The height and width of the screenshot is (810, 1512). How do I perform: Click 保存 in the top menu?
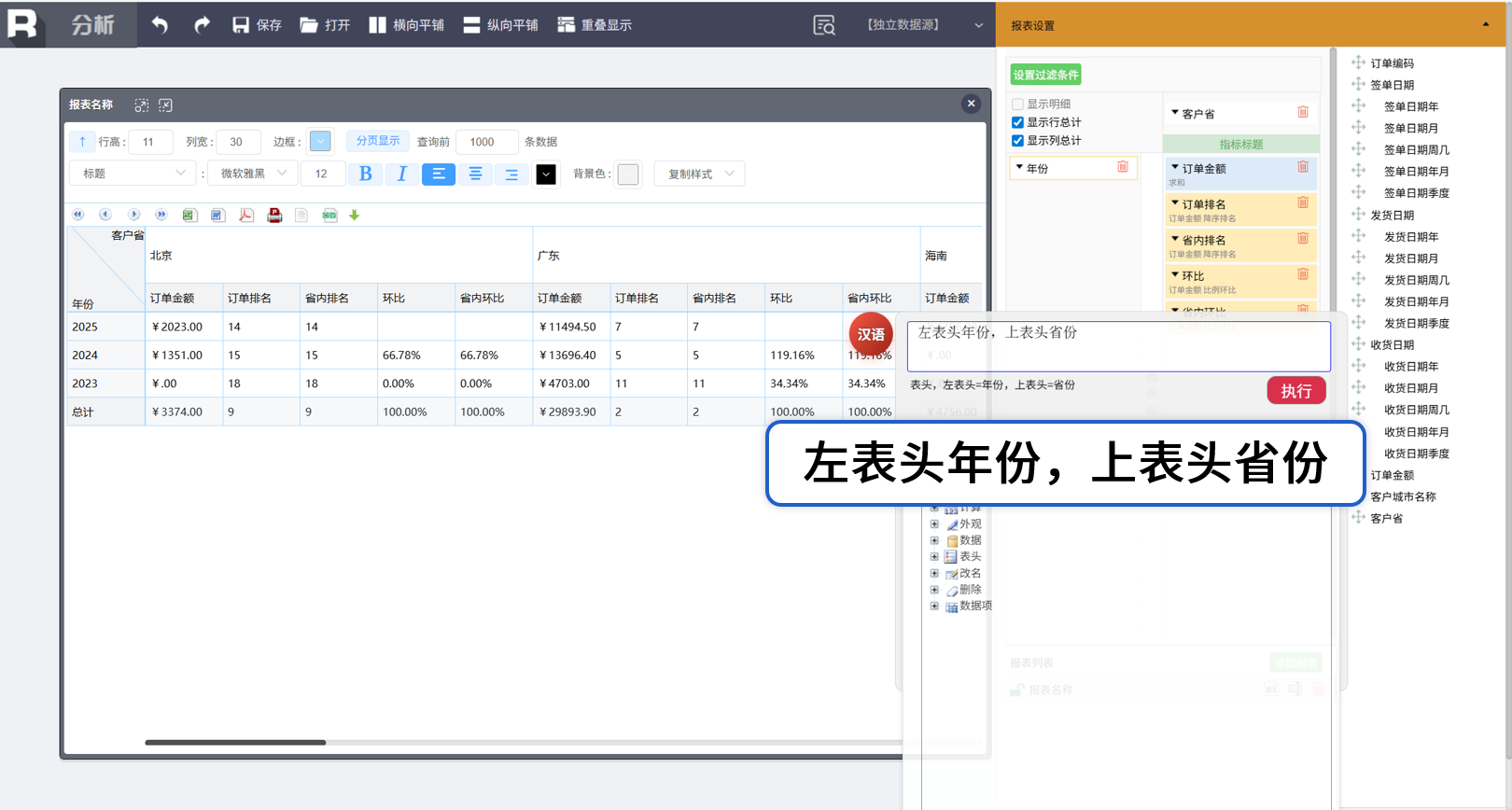(257, 25)
